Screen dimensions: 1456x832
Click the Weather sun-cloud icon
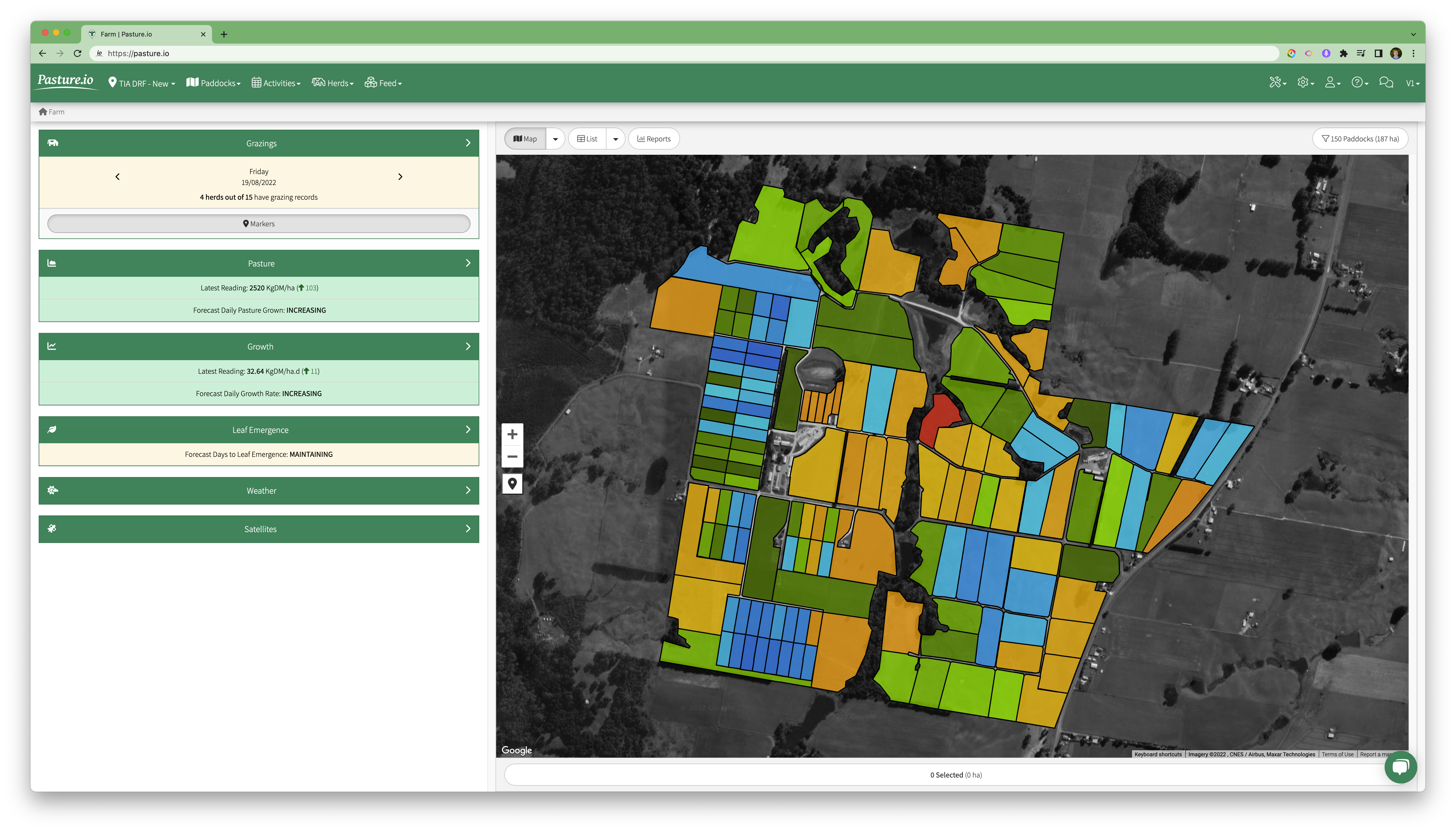coord(53,490)
